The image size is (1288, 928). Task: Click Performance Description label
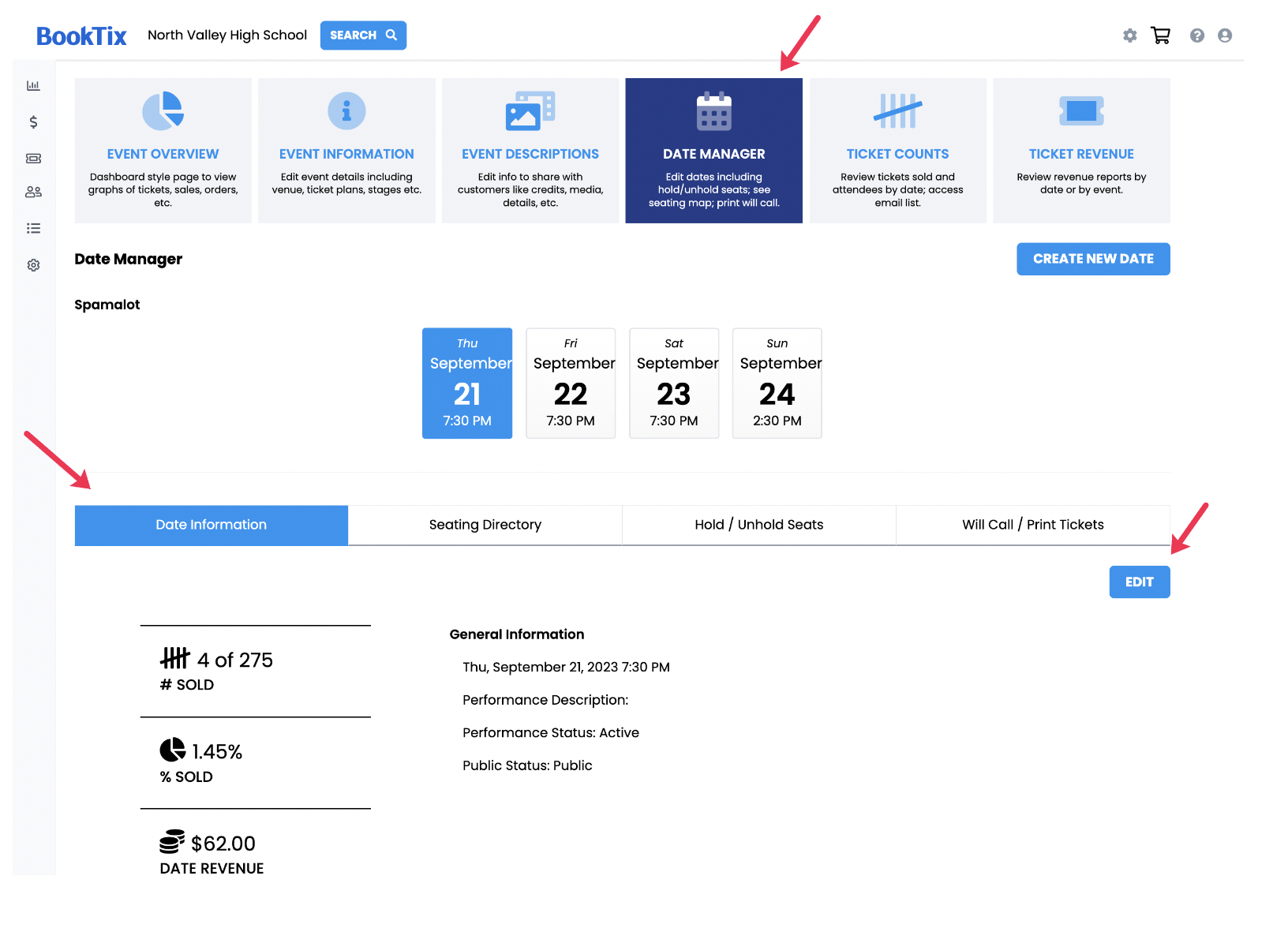[545, 700]
